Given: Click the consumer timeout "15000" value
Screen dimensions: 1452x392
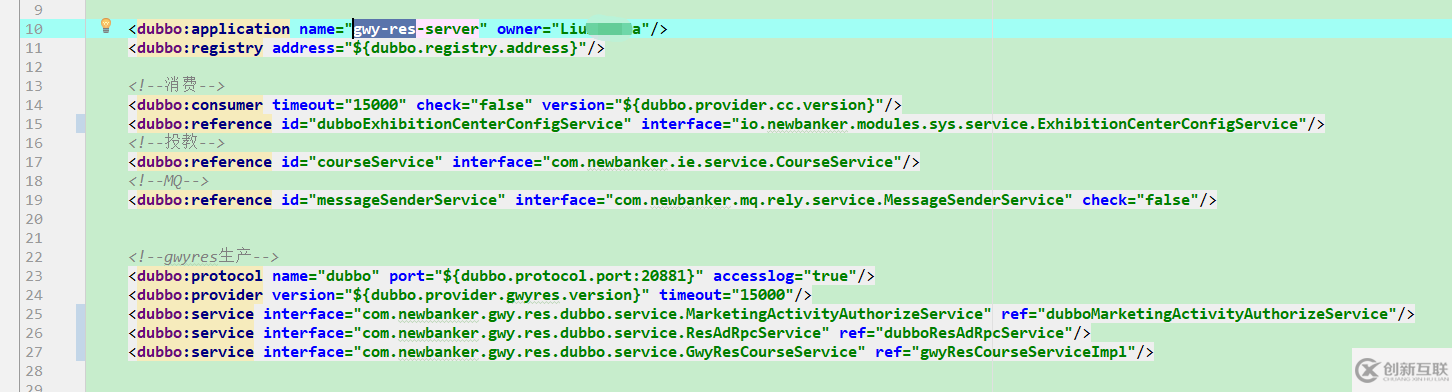Looking at the screenshot, I should click(376, 105).
